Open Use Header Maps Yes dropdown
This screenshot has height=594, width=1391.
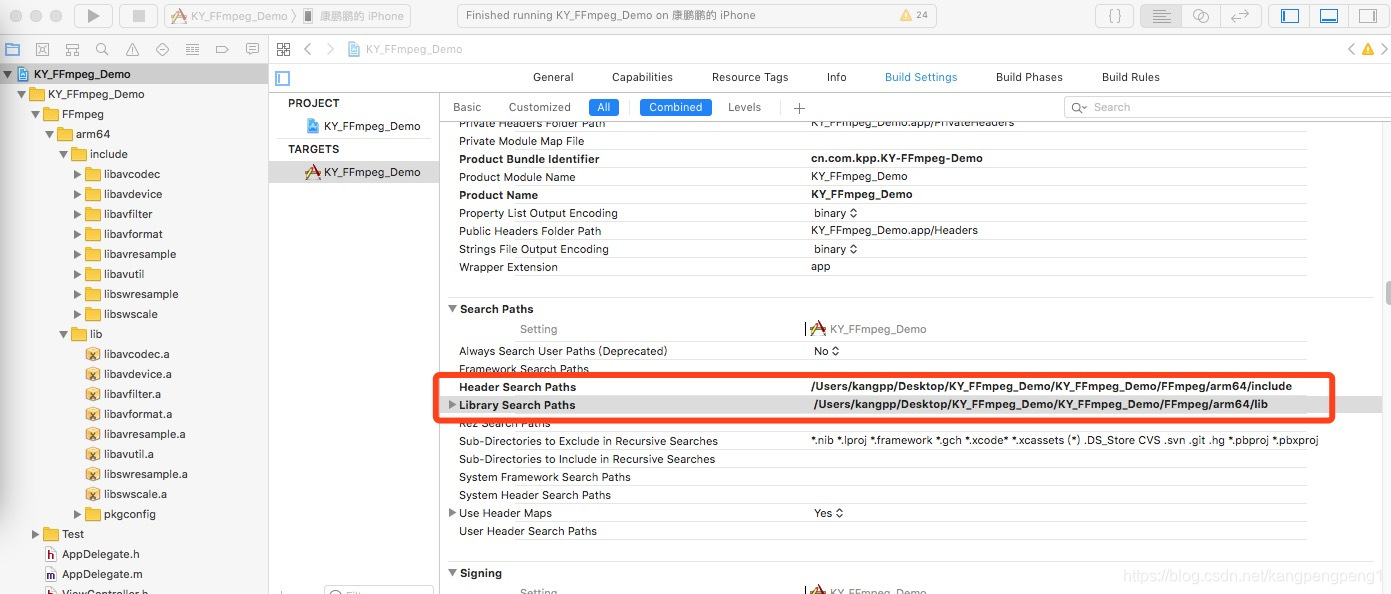(829, 513)
